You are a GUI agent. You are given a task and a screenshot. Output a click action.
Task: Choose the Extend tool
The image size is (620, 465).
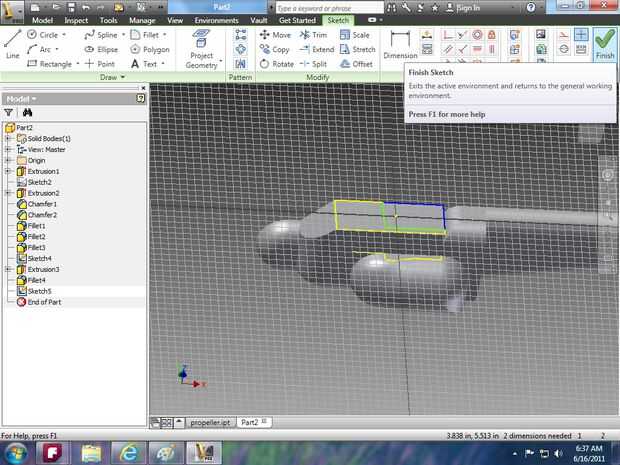tap(317, 49)
